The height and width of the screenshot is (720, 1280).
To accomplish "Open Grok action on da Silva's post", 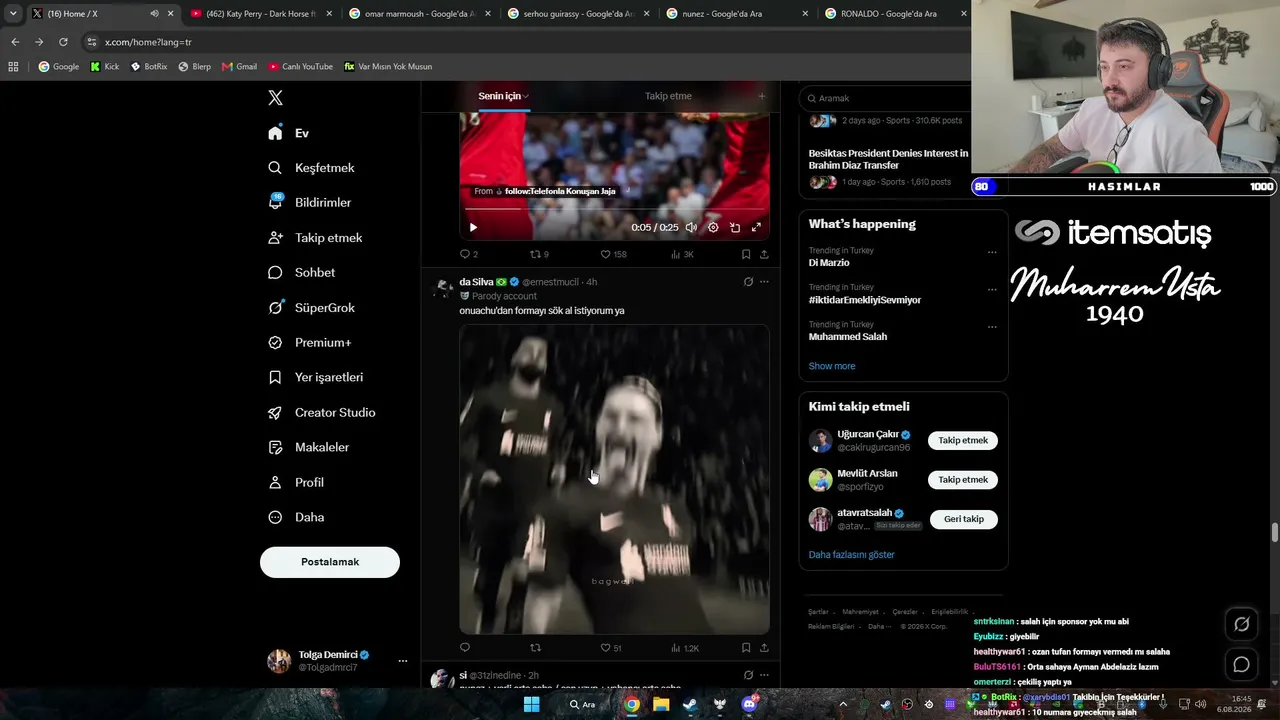I will [x=748, y=282].
